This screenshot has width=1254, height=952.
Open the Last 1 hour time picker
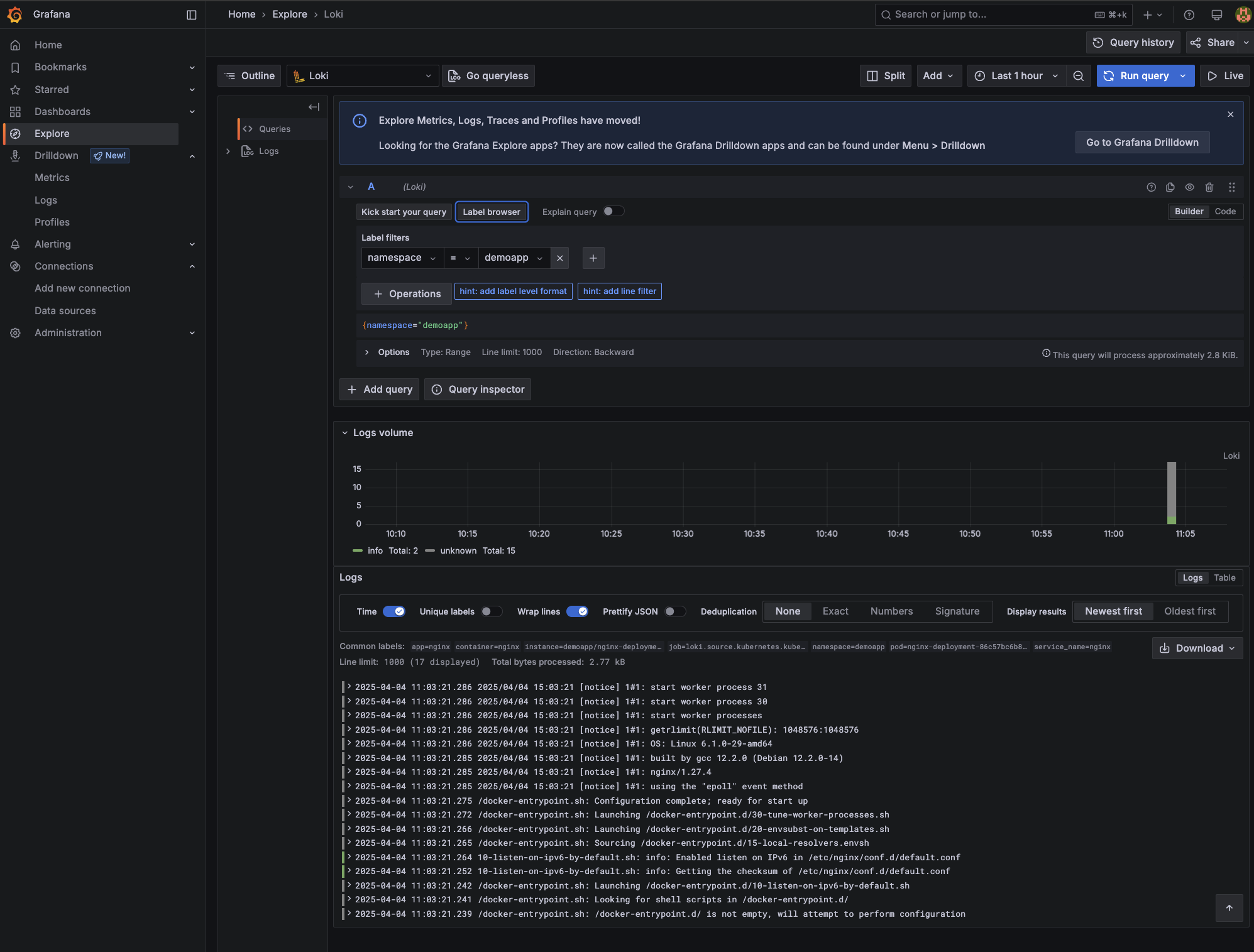tap(1016, 76)
